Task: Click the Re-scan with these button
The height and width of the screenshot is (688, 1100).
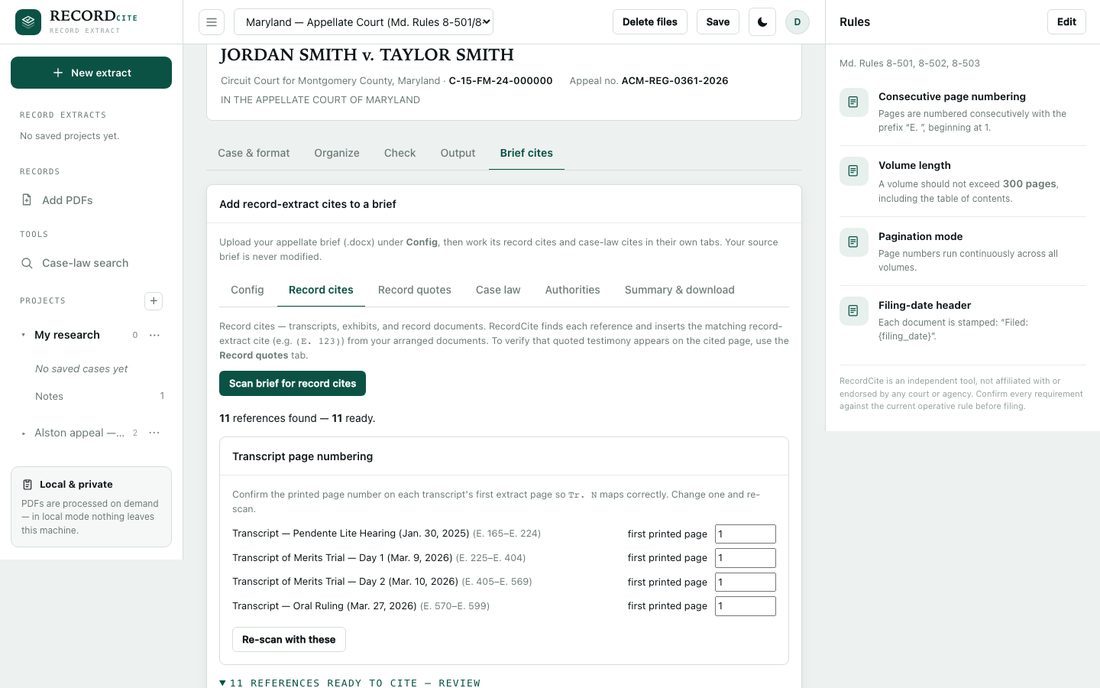Action: [288, 640]
